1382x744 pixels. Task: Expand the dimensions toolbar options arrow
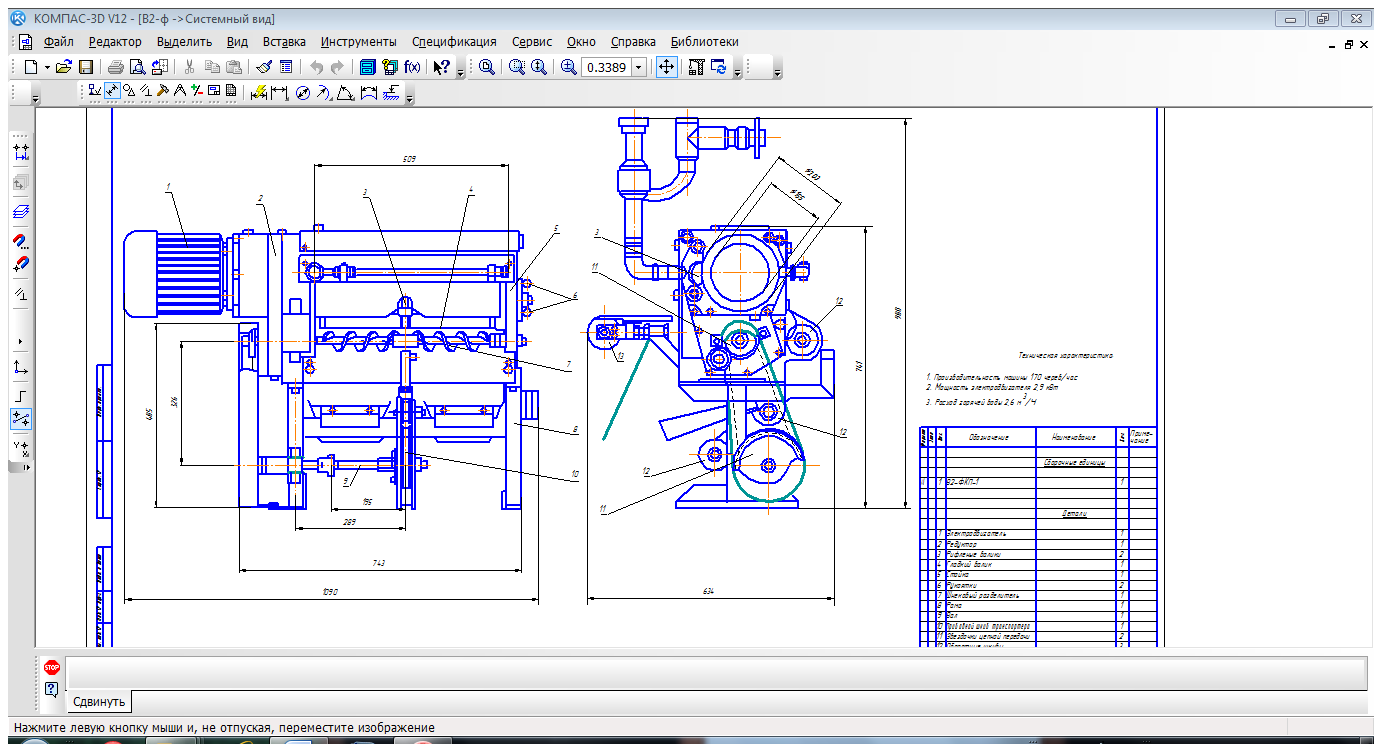coord(409,96)
